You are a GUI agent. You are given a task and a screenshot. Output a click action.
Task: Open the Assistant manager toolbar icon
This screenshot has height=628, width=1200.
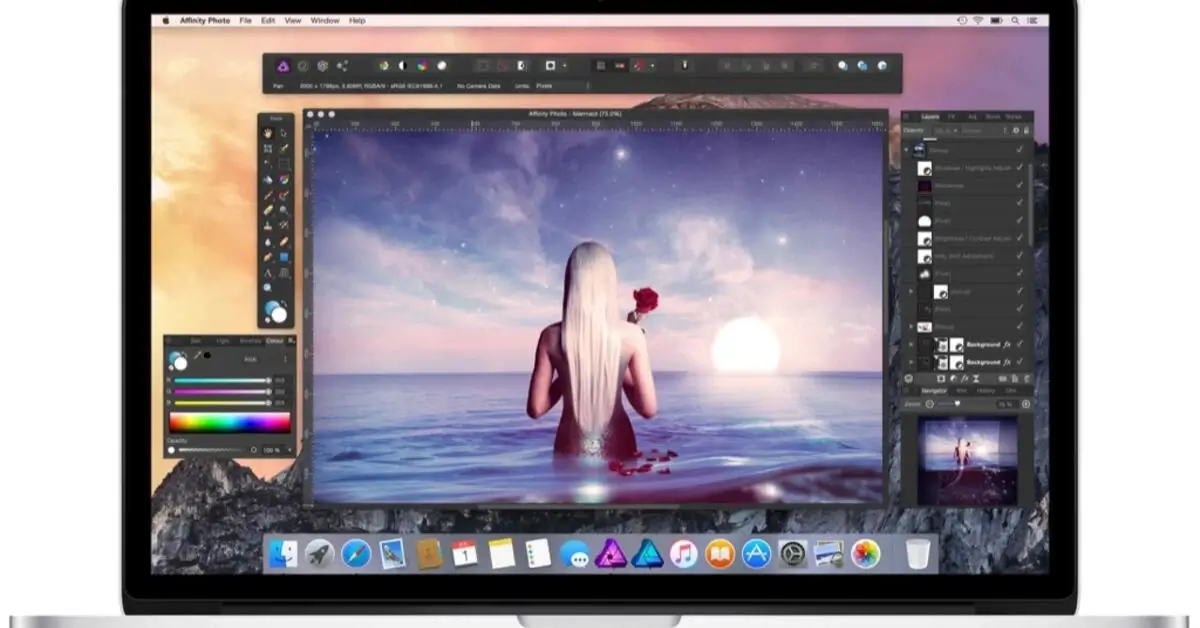pos(685,66)
